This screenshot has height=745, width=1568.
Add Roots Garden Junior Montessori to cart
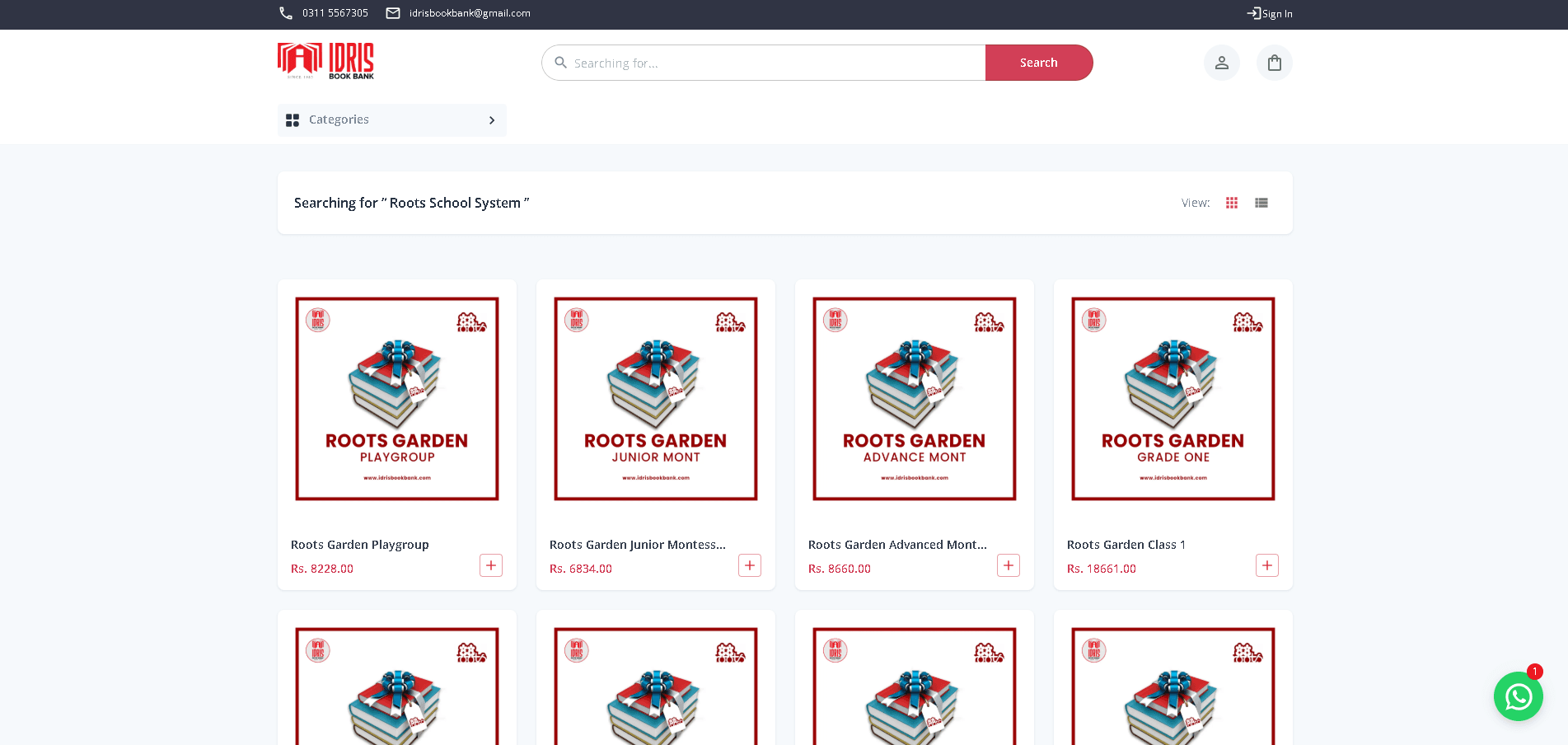point(750,565)
